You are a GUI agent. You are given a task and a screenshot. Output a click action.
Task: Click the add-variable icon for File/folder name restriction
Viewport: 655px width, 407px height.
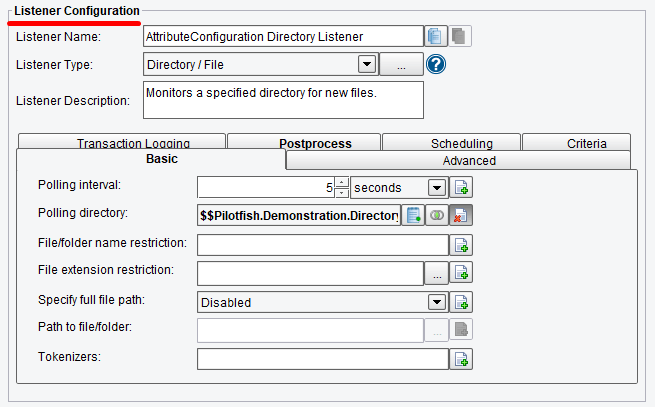pos(462,244)
